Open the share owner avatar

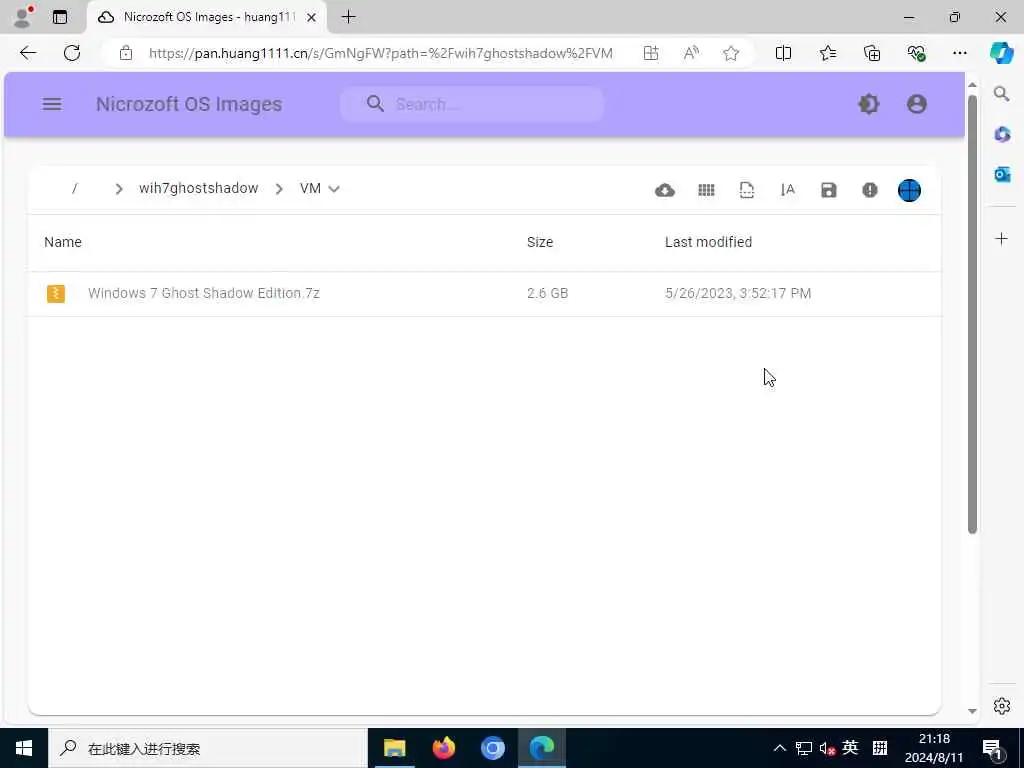coord(909,190)
